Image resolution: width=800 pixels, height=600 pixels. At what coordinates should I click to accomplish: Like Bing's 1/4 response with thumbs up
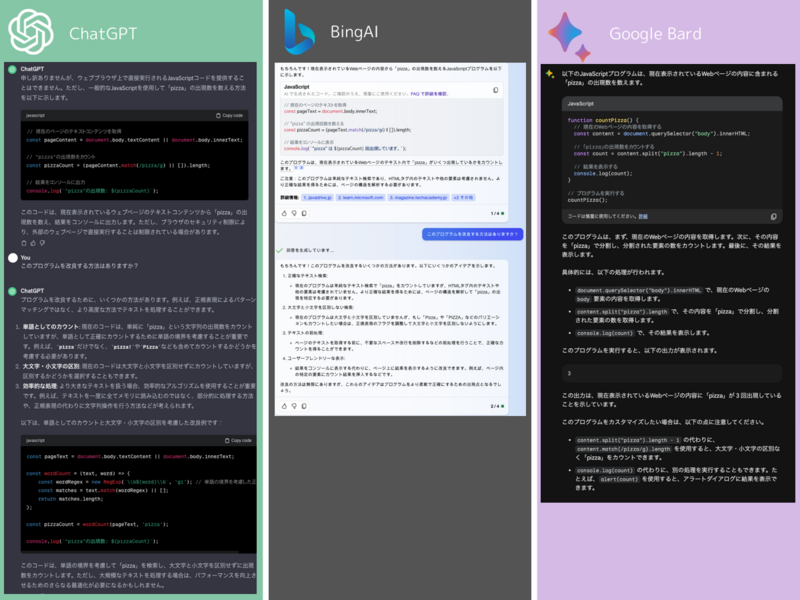click(284, 213)
